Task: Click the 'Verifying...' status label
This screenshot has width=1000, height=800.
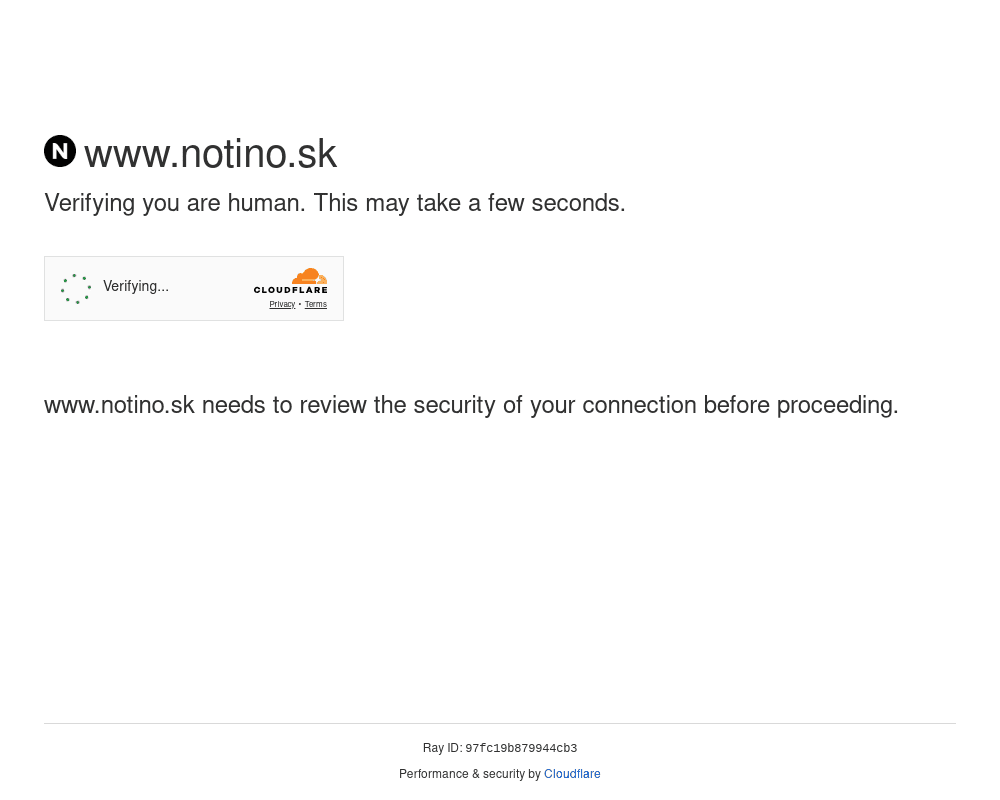Action: [x=136, y=287]
